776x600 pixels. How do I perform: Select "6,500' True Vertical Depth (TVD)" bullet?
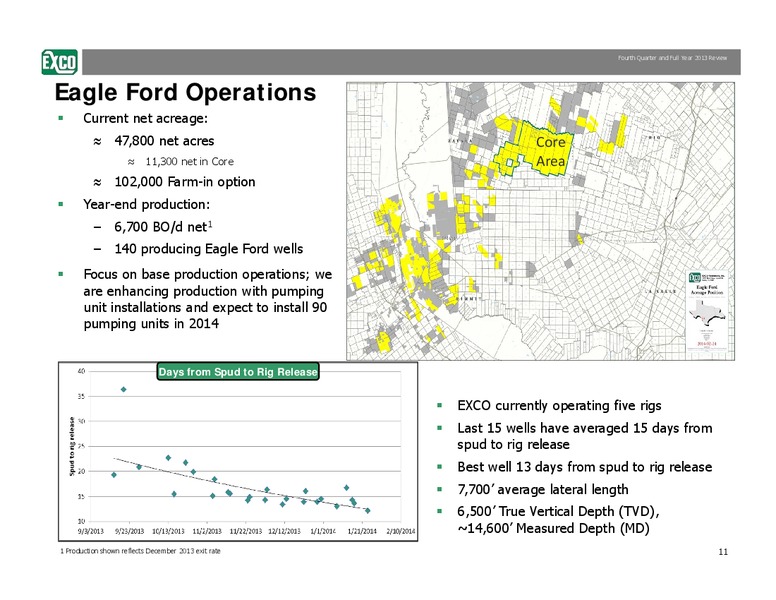[x=558, y=520]
